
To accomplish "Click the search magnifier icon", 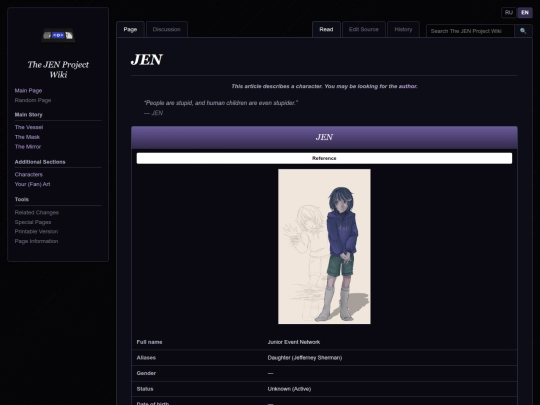I will [x=523, y=31].
